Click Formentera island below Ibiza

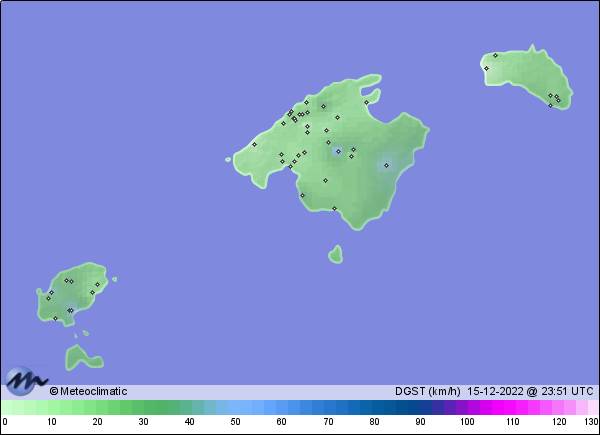point(80,356)
